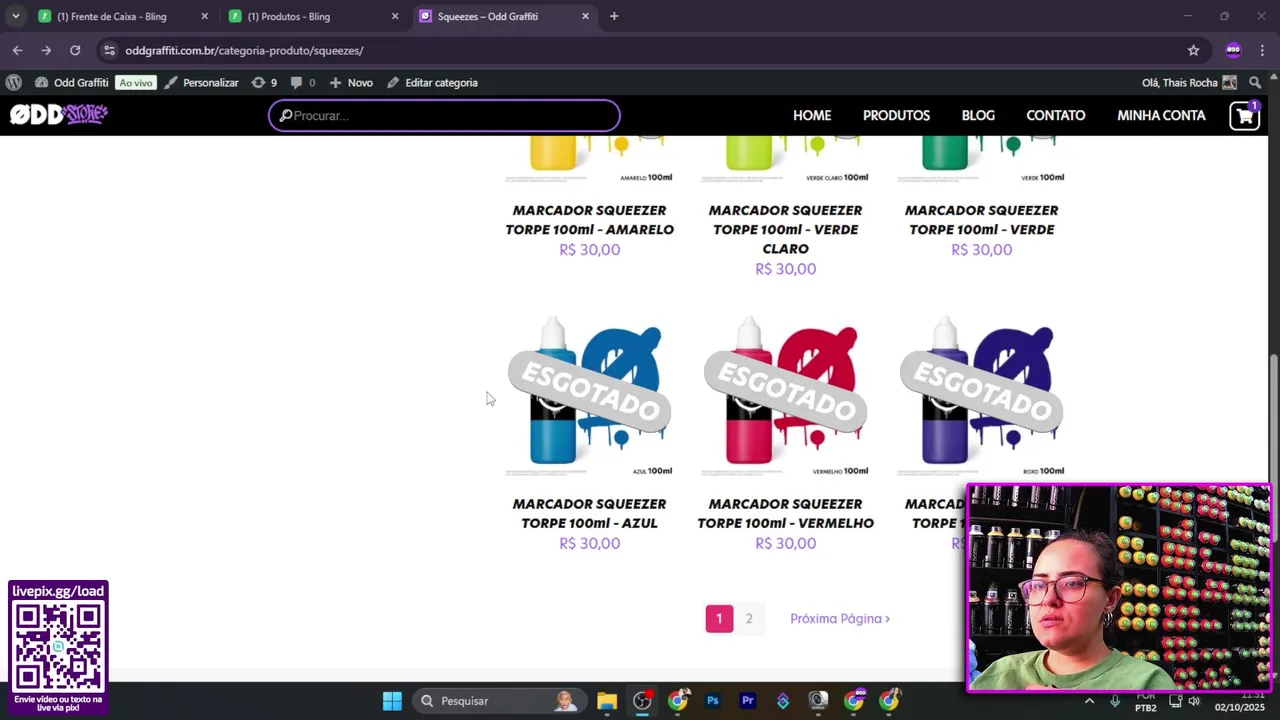
Task: Open the BLOG menu item
Action: click(978, 116)
